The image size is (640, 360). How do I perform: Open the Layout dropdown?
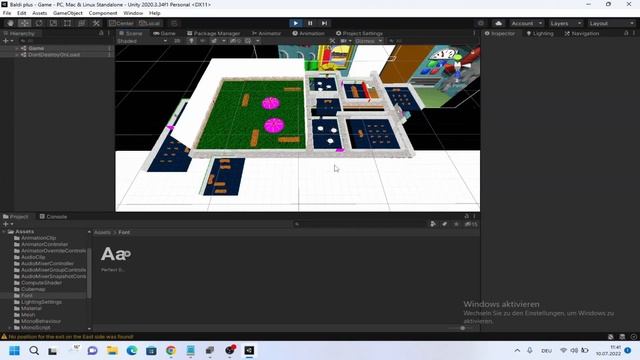tap(611, 23)
